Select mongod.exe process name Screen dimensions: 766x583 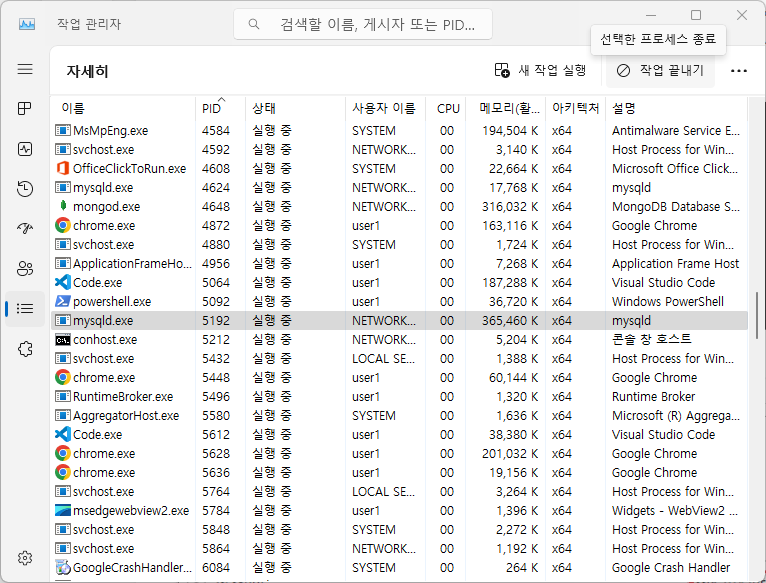click(x=106, y=207)
